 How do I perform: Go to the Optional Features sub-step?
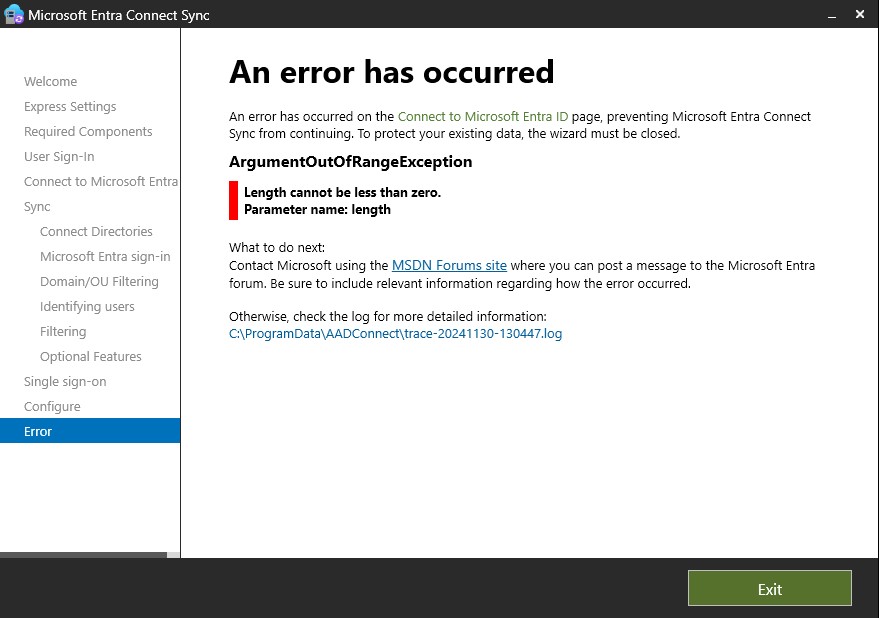click(x=90, y=357)
